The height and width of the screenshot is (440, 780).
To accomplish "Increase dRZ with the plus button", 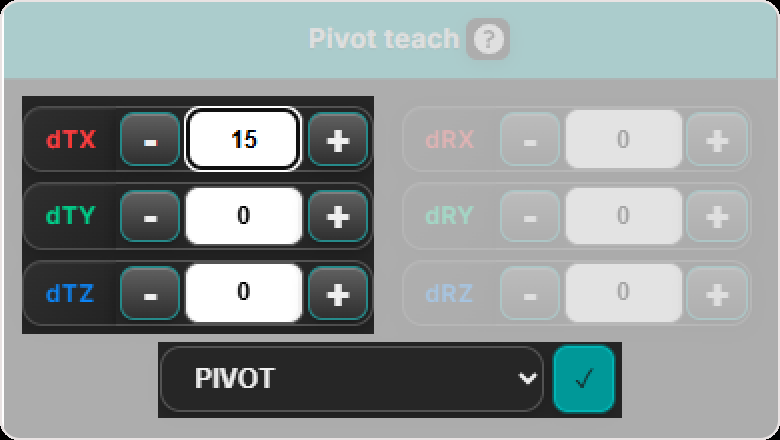I will [x=717, y=293].
